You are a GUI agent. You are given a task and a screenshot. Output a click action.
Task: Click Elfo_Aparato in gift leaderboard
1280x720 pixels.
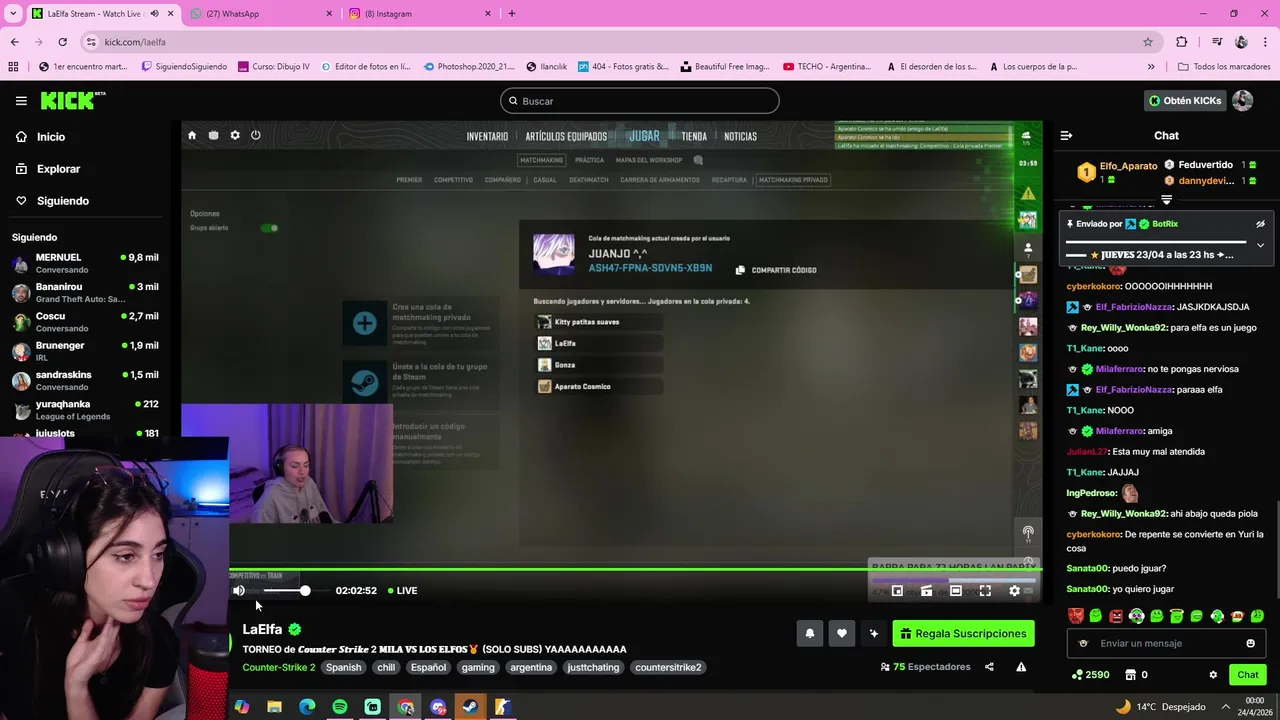[x=1128, y=166]
